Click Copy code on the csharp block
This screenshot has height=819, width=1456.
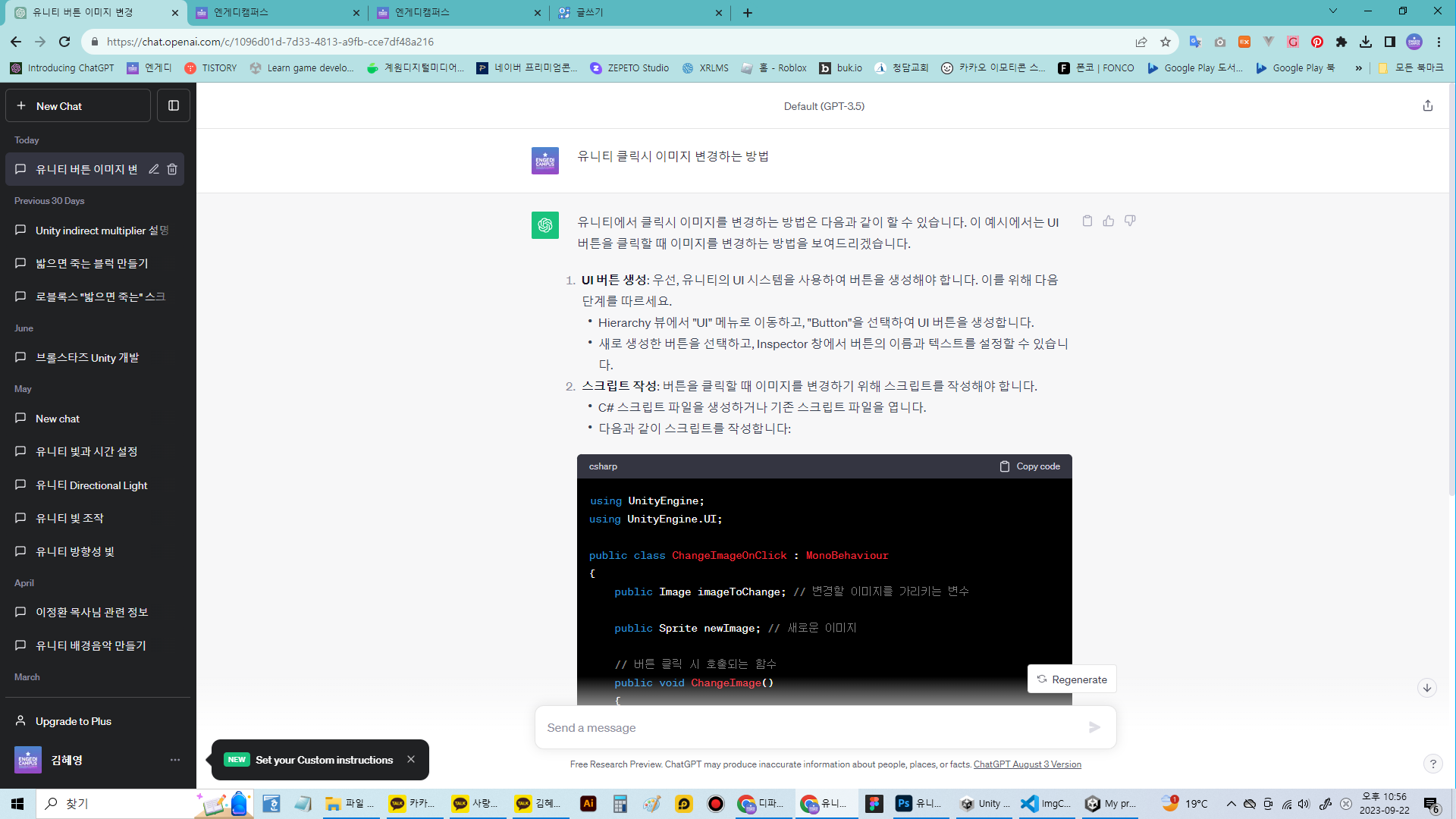point(1030,466)
